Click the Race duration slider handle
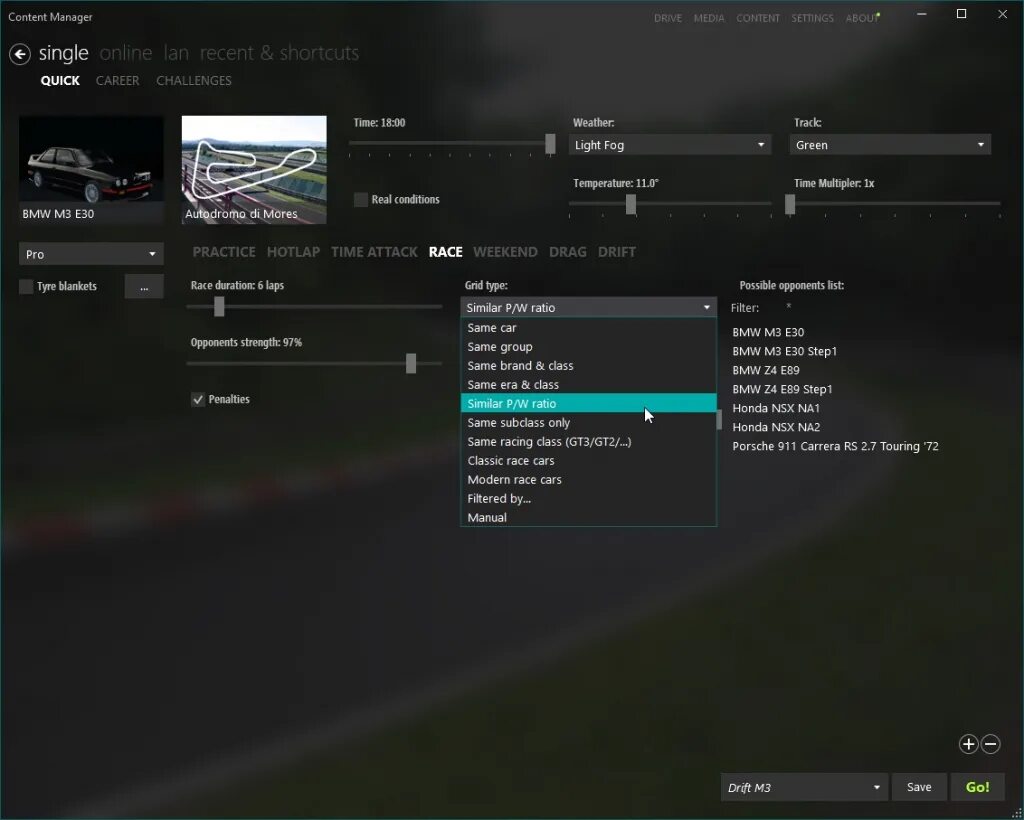 (219, 306)
